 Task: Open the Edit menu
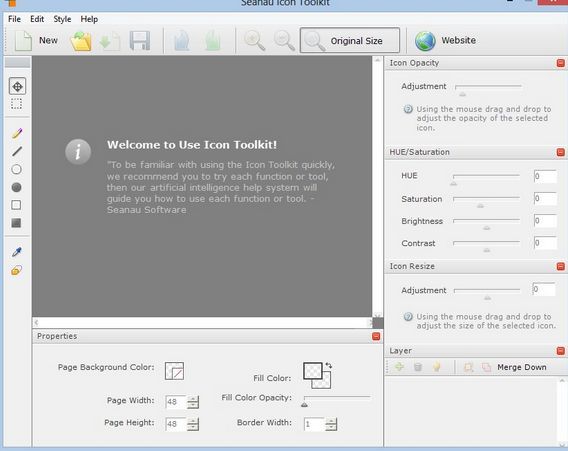[37, 19]
